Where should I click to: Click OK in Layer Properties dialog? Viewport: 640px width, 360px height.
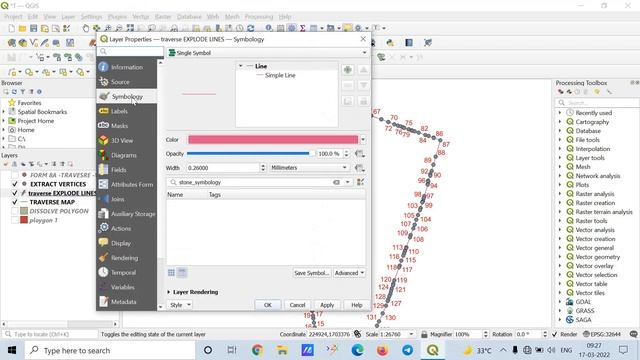coord(268,305)
